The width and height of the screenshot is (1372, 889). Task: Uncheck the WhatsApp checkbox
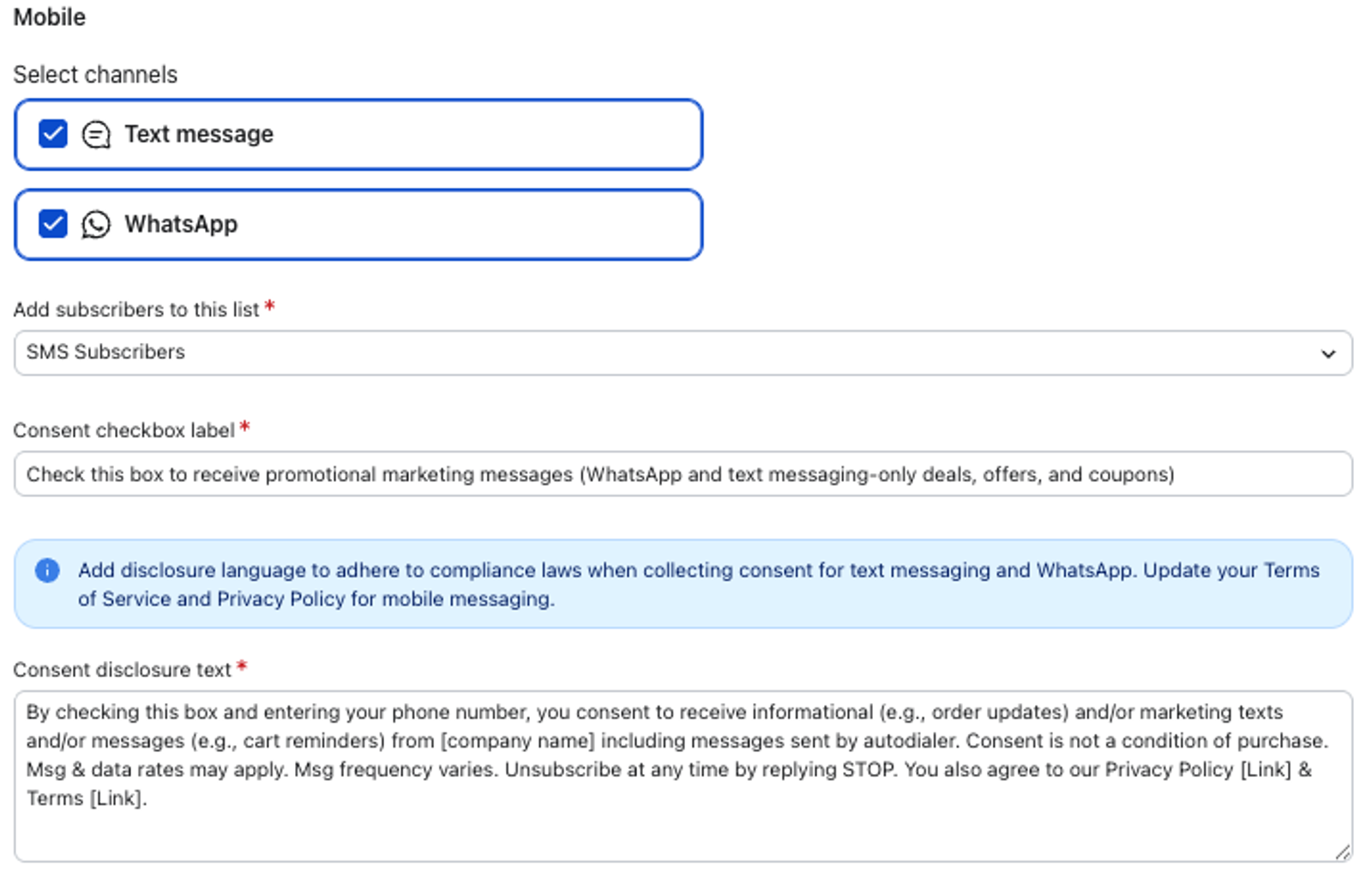(x=53, y=224)
